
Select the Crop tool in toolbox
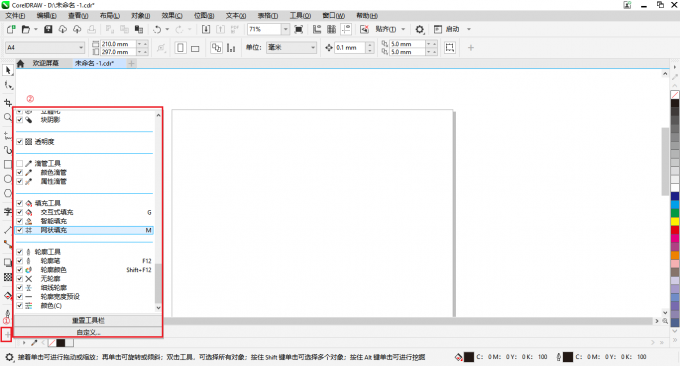8,103
